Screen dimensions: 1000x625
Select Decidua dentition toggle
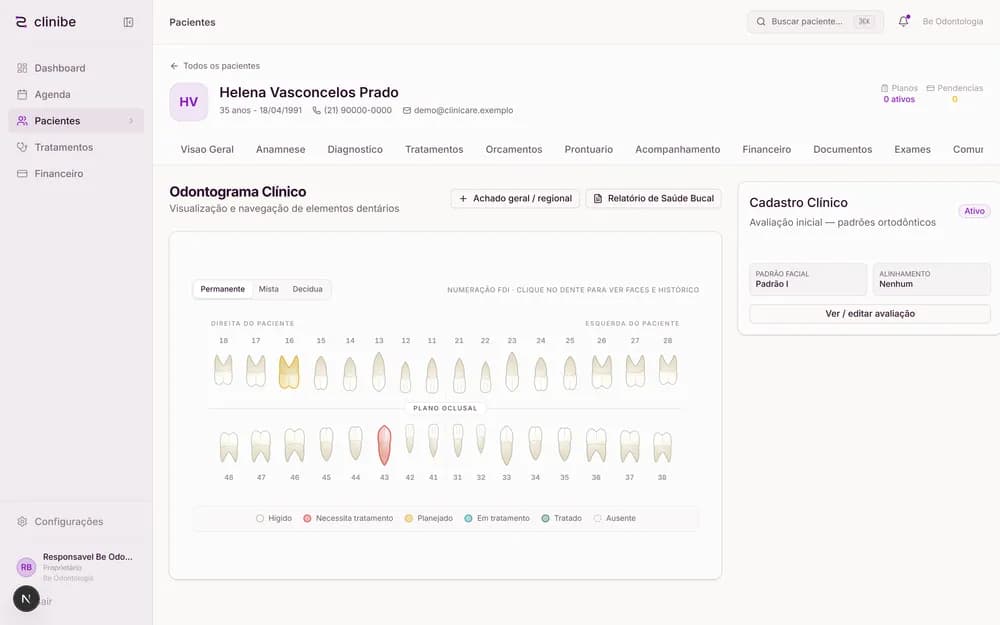(307, 289)
